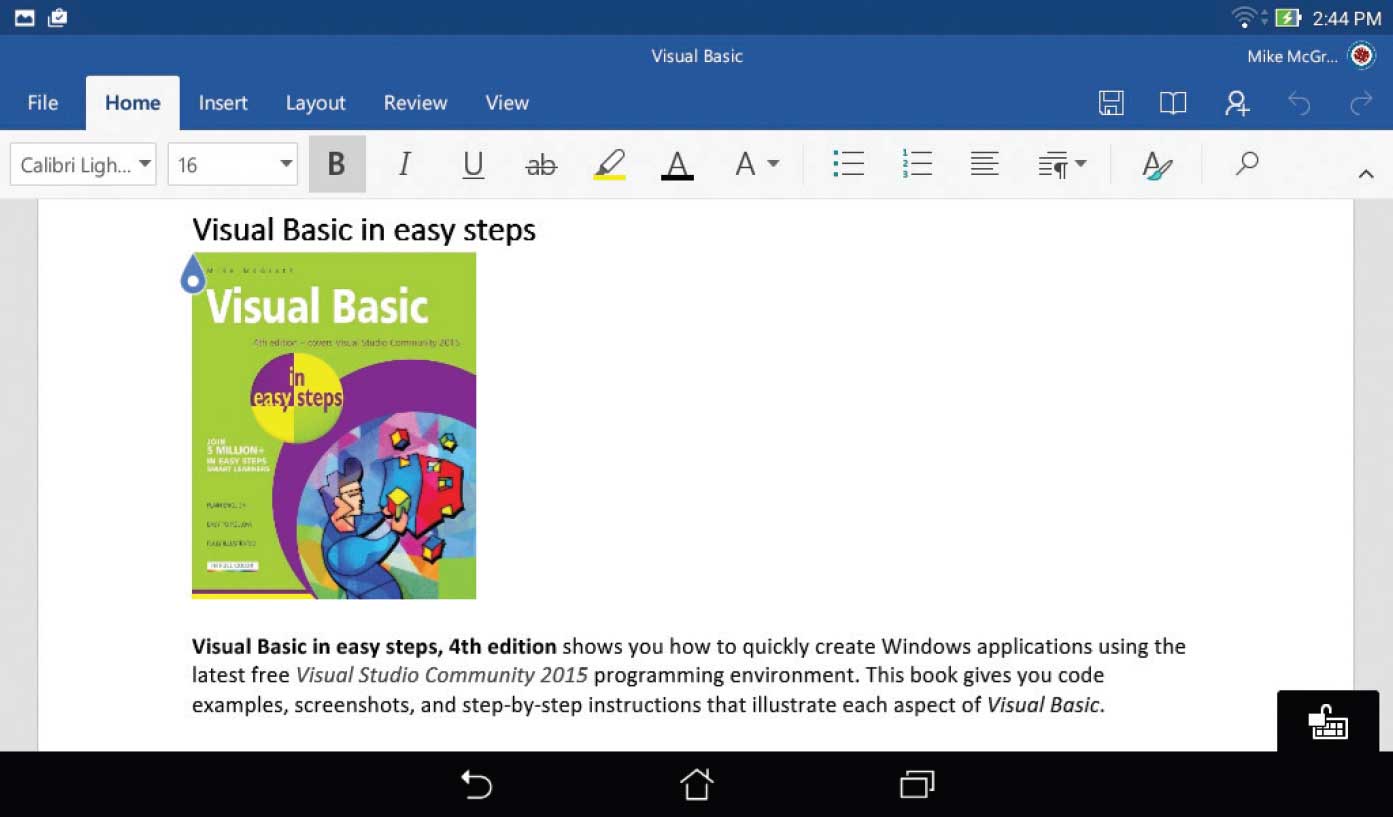
Task: Click the bold text 'Visual Basic in easy steps, 4th edition'
Action: [x=374, y=646]
